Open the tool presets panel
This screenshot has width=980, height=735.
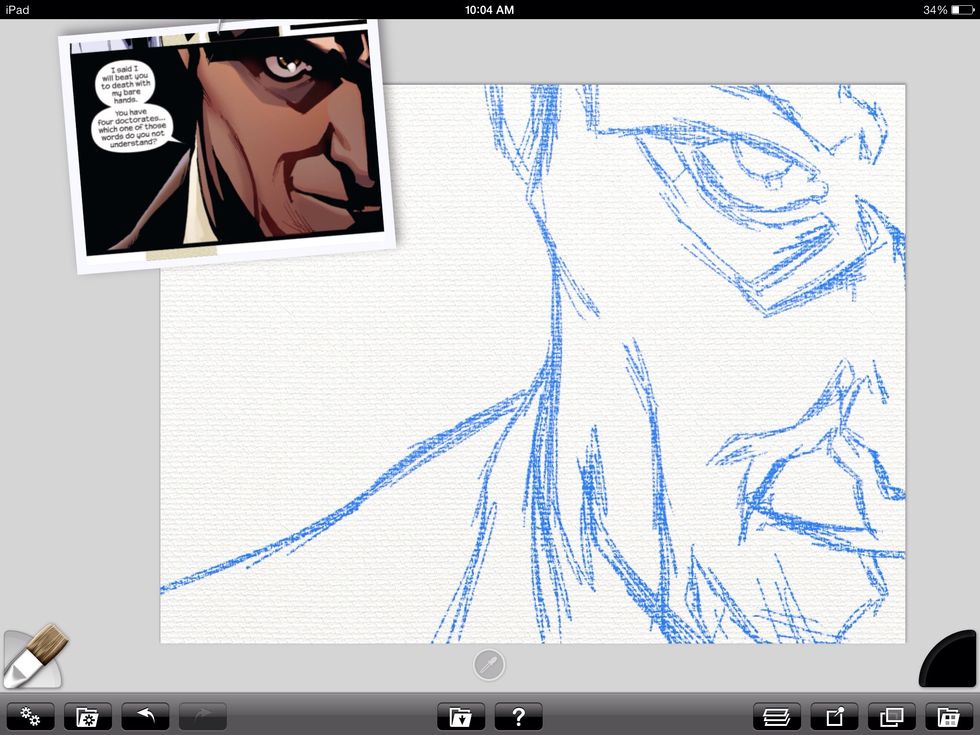pyautogui.click(x=87, y=716)
